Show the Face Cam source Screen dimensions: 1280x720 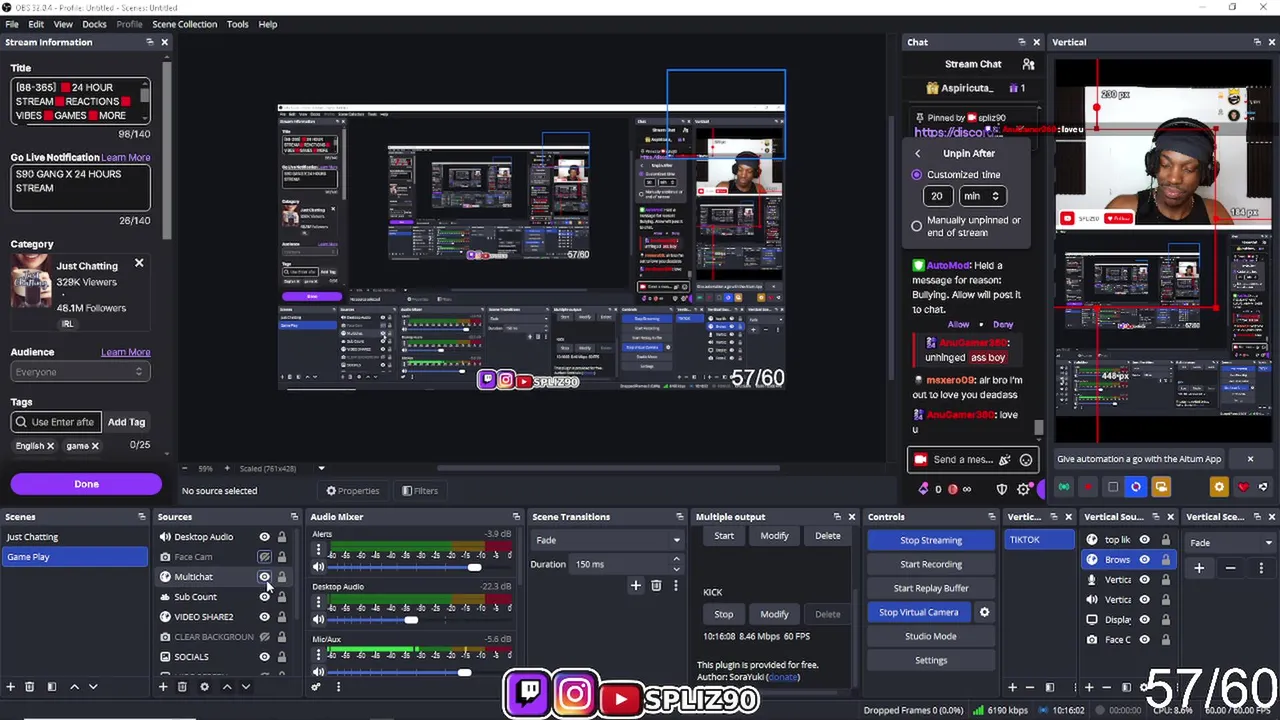(x=264, y=557)
